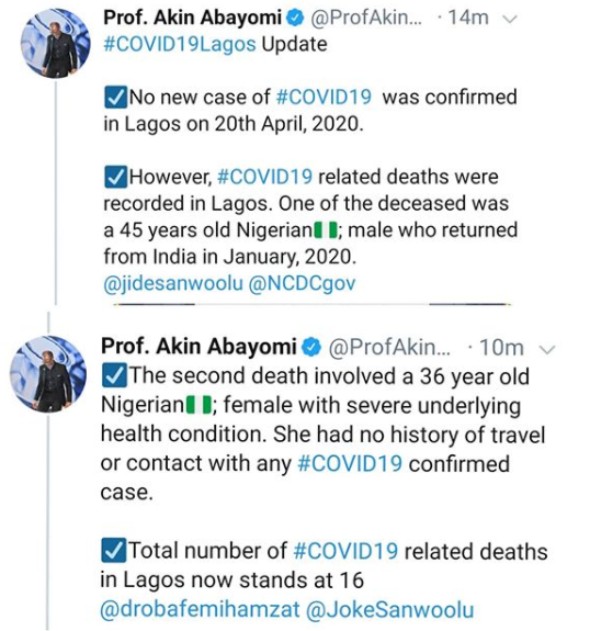
Task: Open the @JokeSanwoolu mention
Action: pos(390,610)
